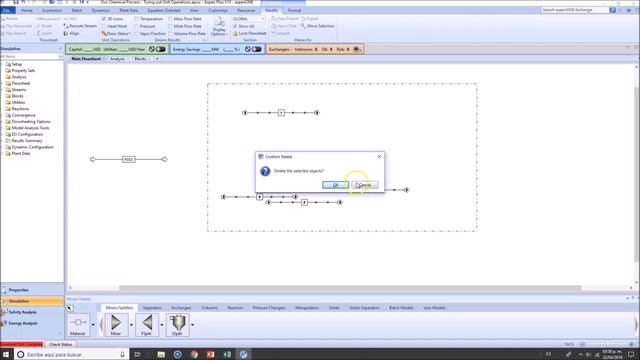Click the Show Status icon
Image resolution: width=640 pixels, height=360 pixels.
(104, 33)
